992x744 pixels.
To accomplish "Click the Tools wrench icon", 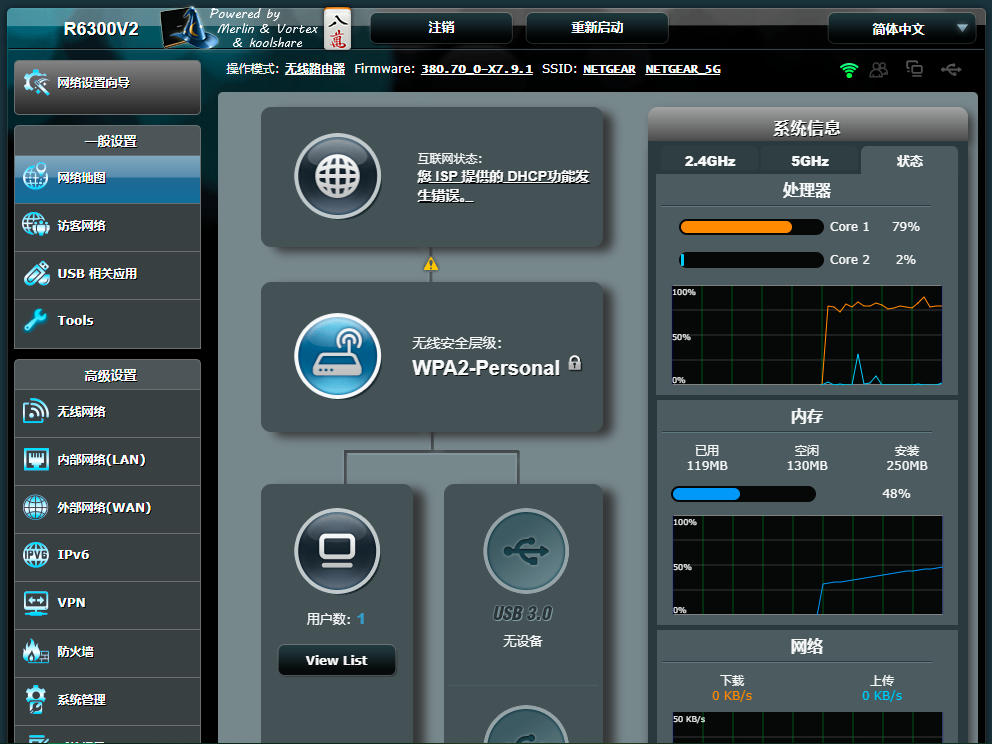I will (x=35, y=320).
